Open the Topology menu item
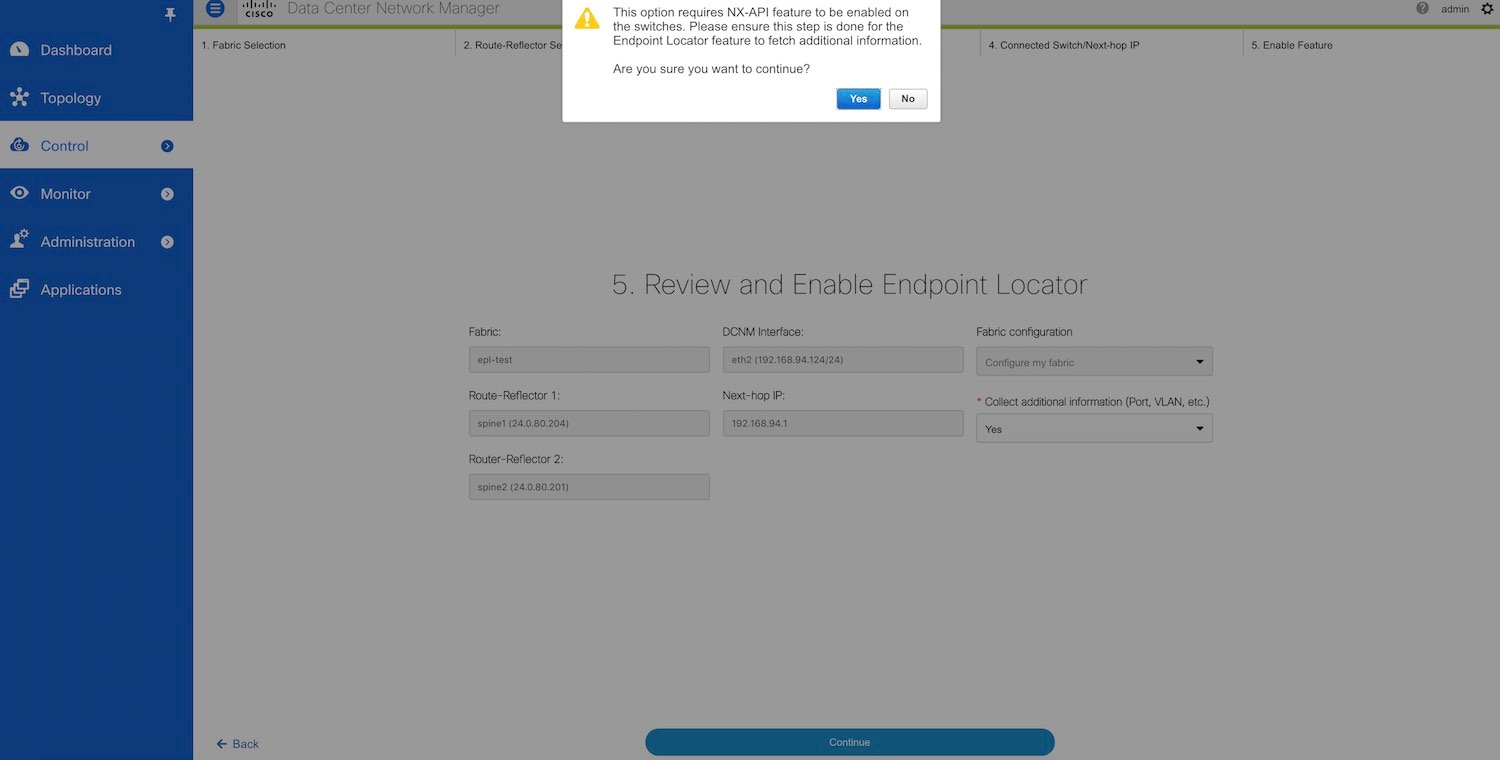The width and height of the screenshot is (1500, 760). click(96, 98)
